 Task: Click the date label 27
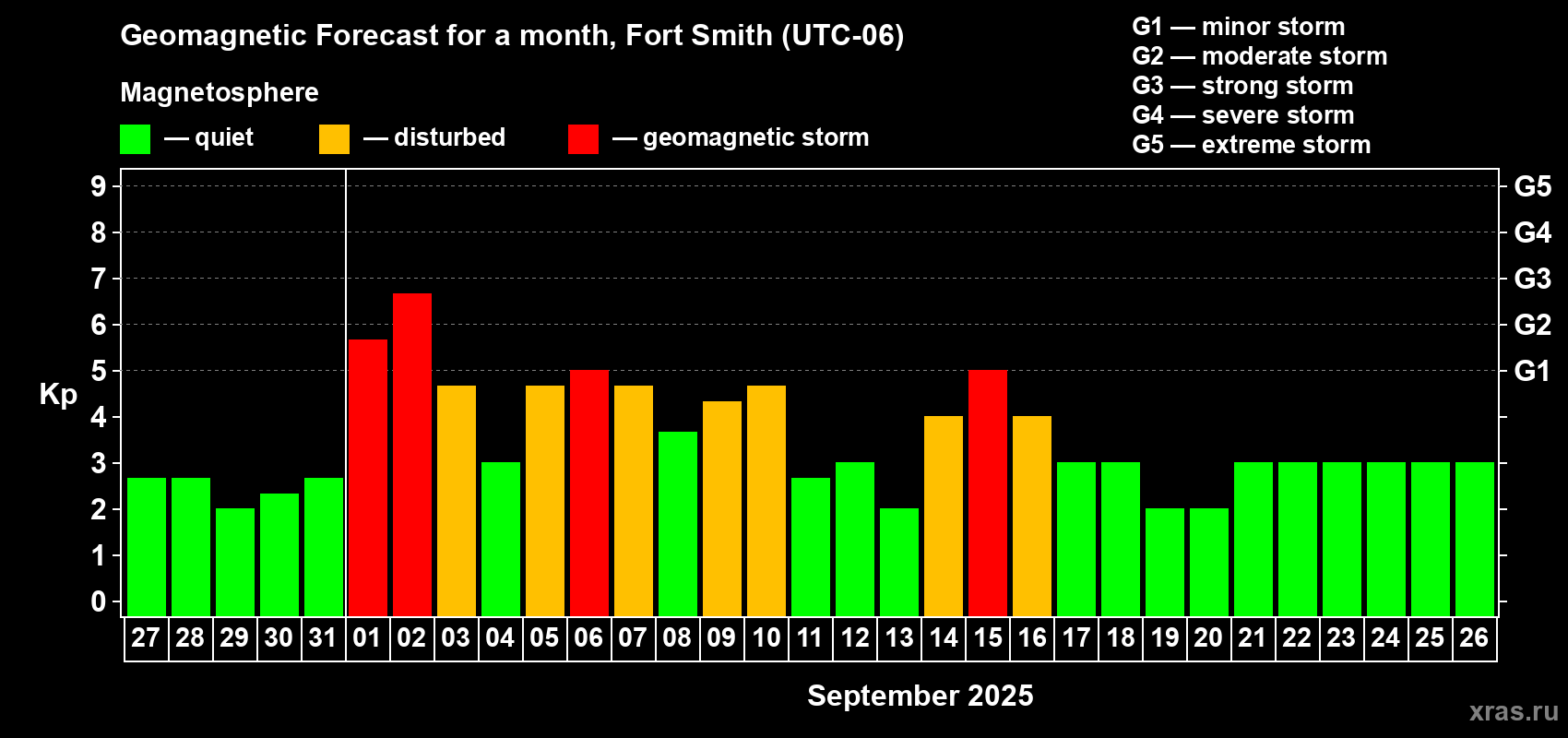146,637
